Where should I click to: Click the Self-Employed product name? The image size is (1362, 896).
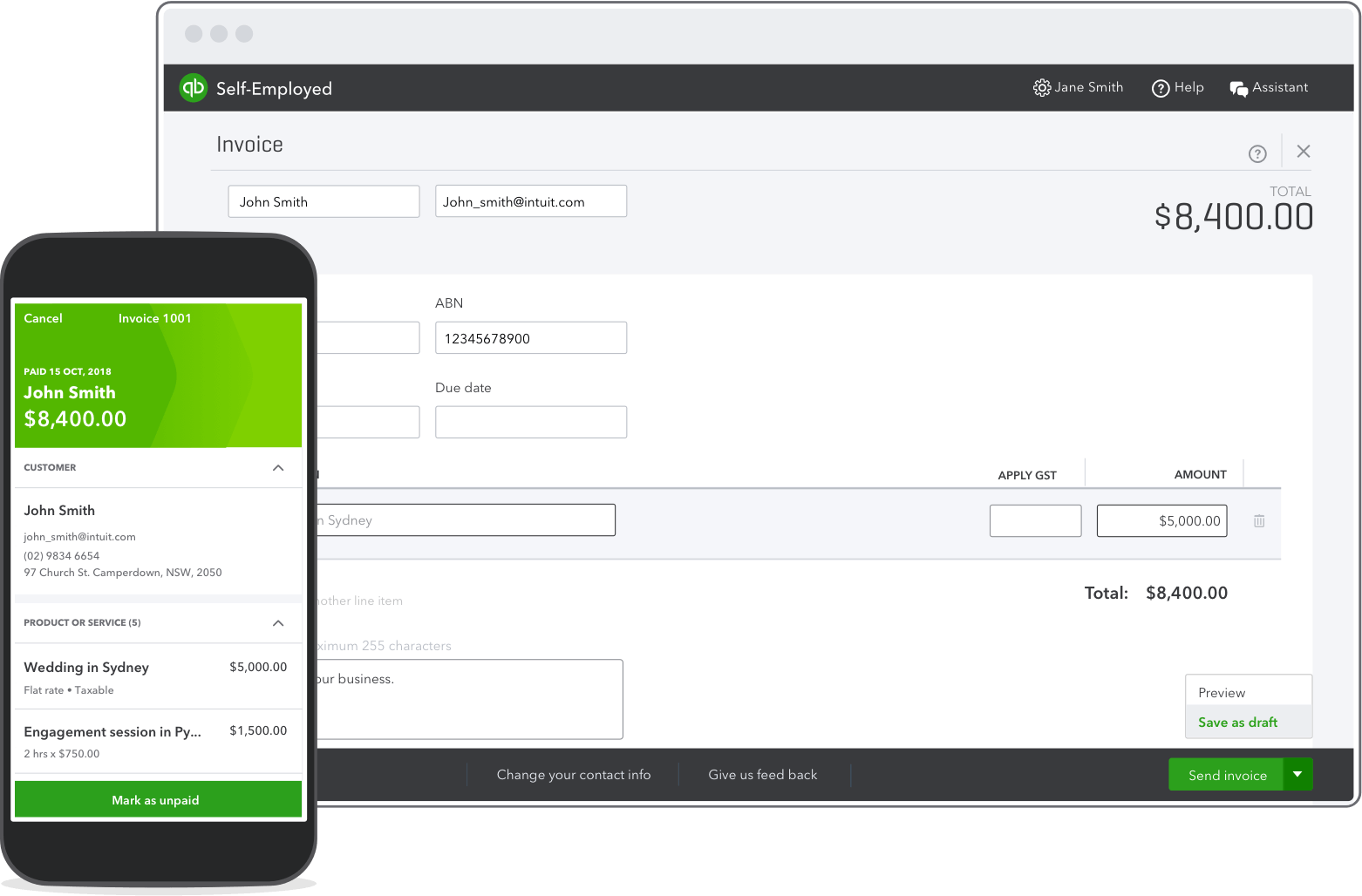click(x=274, y=89)
